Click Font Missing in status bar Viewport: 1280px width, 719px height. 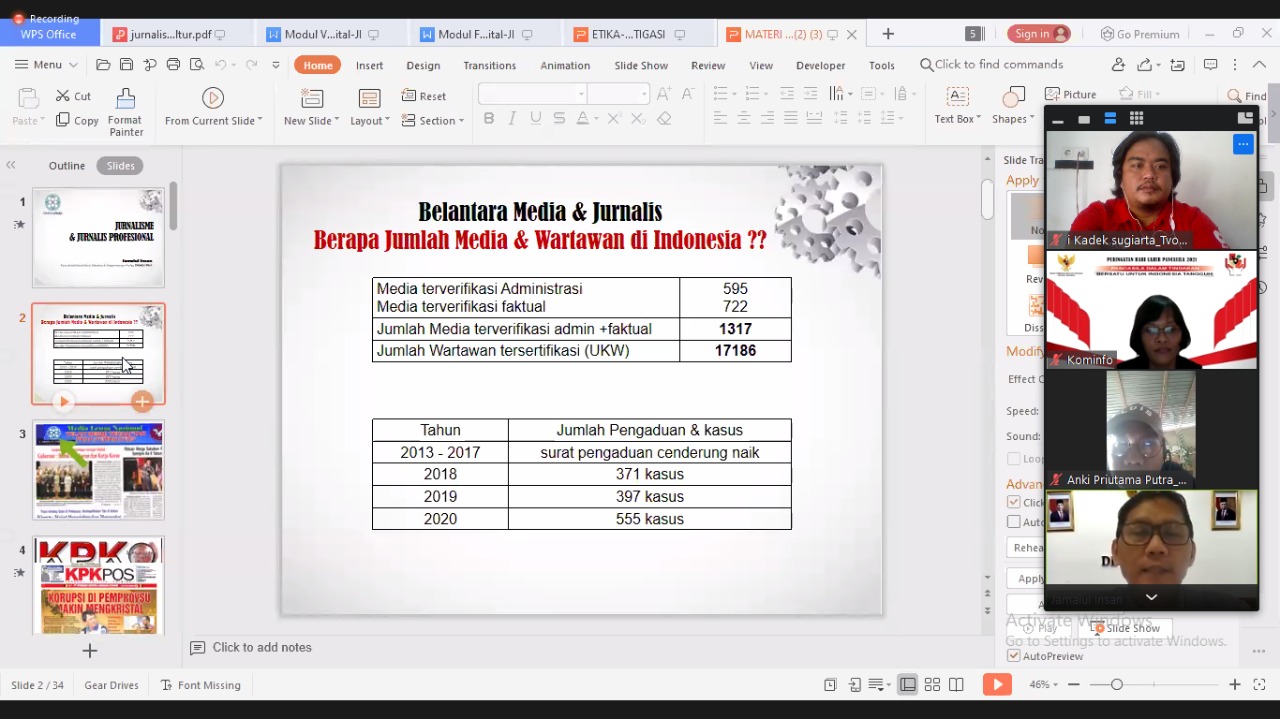pos(200,685)
